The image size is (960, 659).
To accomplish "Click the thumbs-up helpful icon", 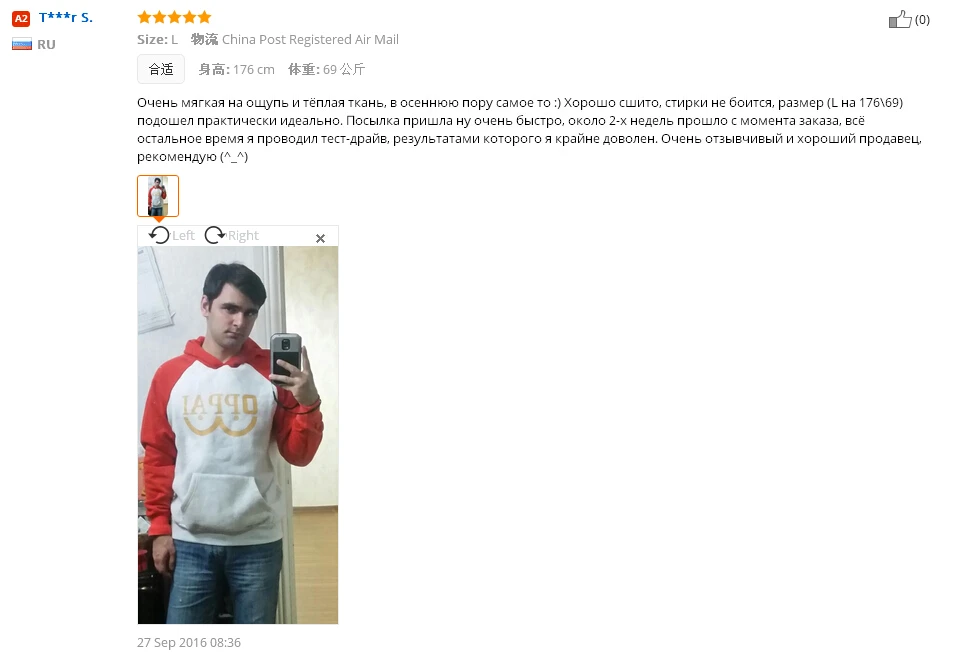I will tap(900, 20).
